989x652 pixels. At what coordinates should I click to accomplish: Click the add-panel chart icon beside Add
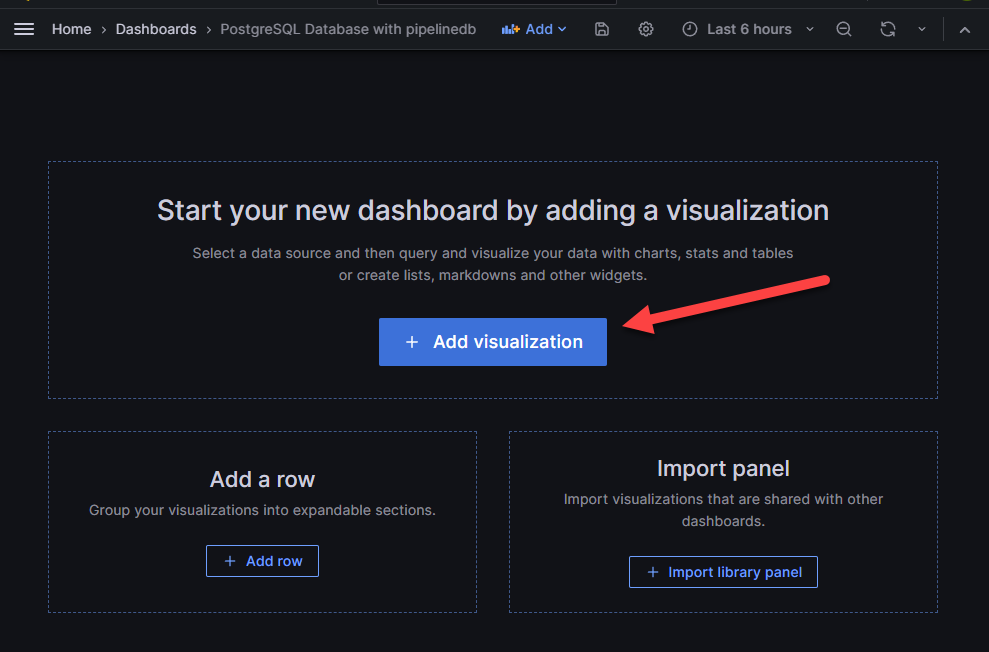click(511, 29)
